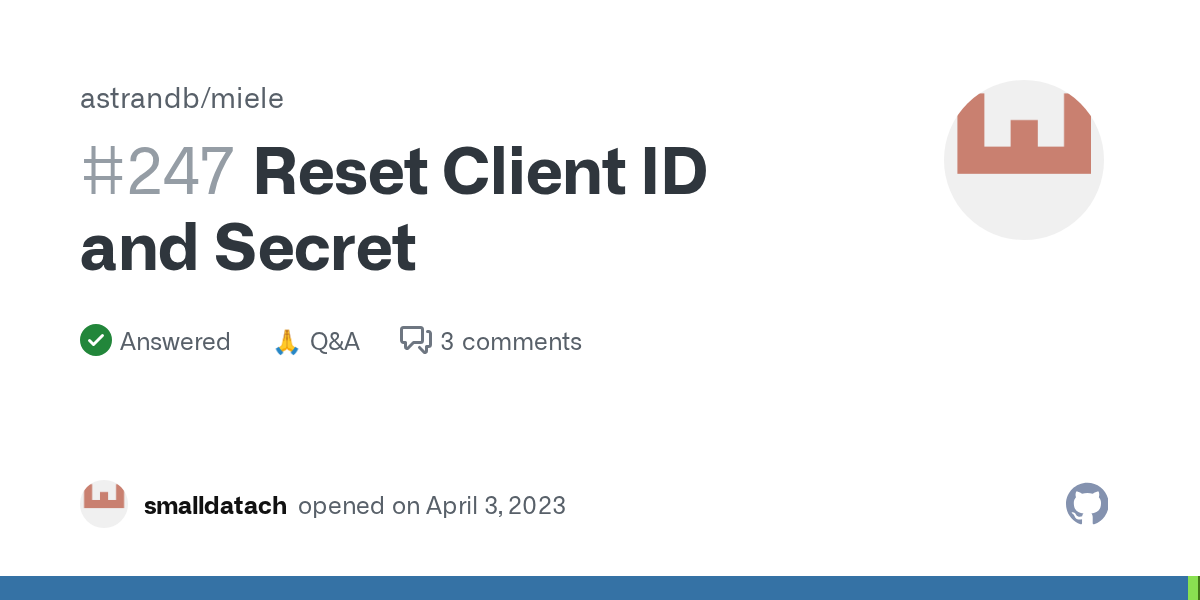Click the comments speech bubble icon
The height and width of the screenshot is (600, 1200).
[416, 341]
